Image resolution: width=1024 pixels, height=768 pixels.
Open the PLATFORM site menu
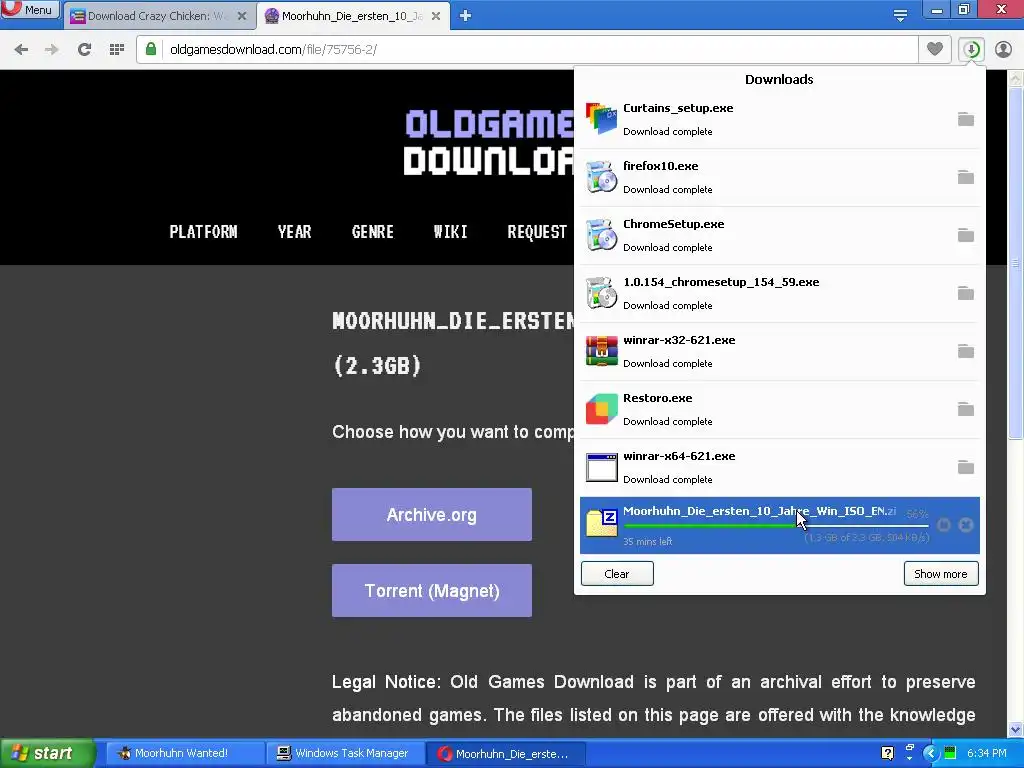[x=203, y=232]
